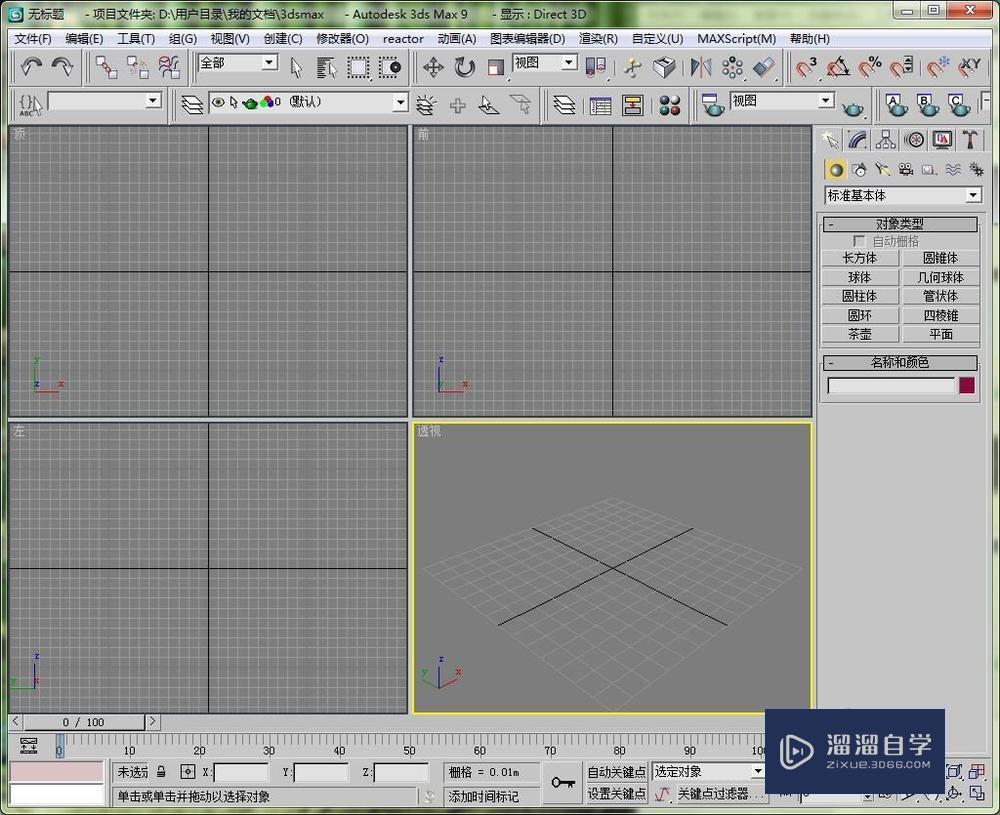Open the Render Scene teapot icon
The height and width of the screenshot is (815, 1000).
click(x=713, y=104)
